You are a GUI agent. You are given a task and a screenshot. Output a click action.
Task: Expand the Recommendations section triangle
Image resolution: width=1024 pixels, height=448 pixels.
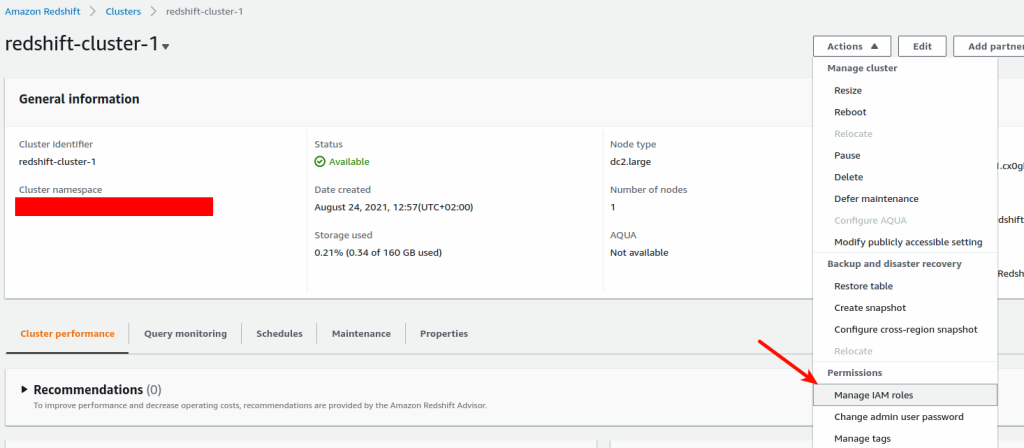pyautogui.click(x=24, y=389)
